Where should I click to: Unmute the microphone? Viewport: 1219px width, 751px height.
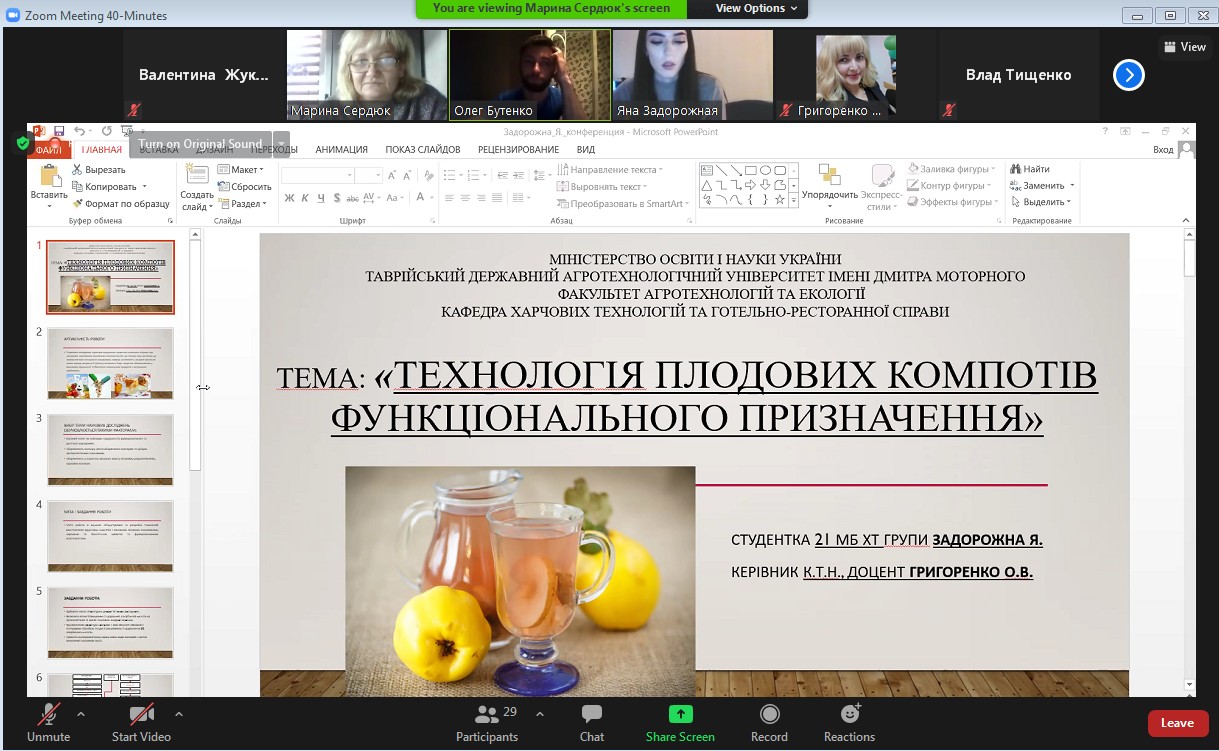(x=48, y=714)
